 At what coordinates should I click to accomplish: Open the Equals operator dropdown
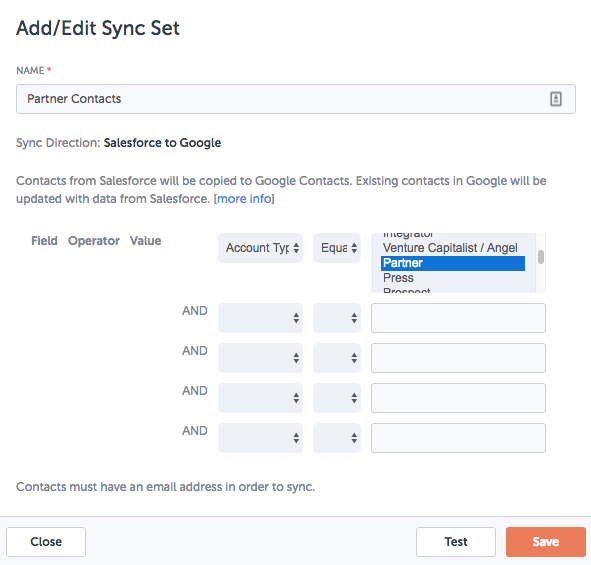337,248
